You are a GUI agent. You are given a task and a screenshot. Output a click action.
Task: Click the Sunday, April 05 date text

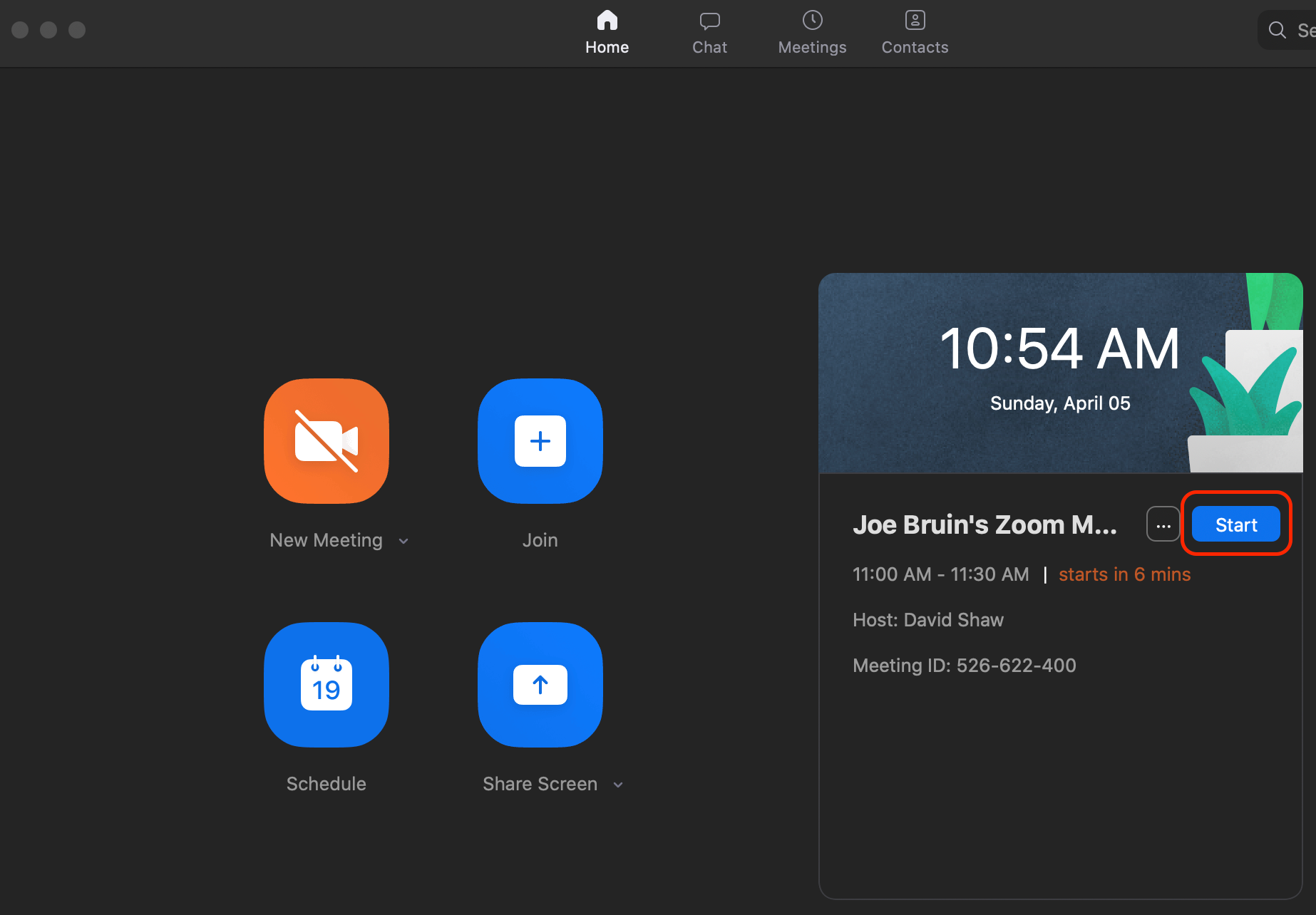tap(1060, 403)
